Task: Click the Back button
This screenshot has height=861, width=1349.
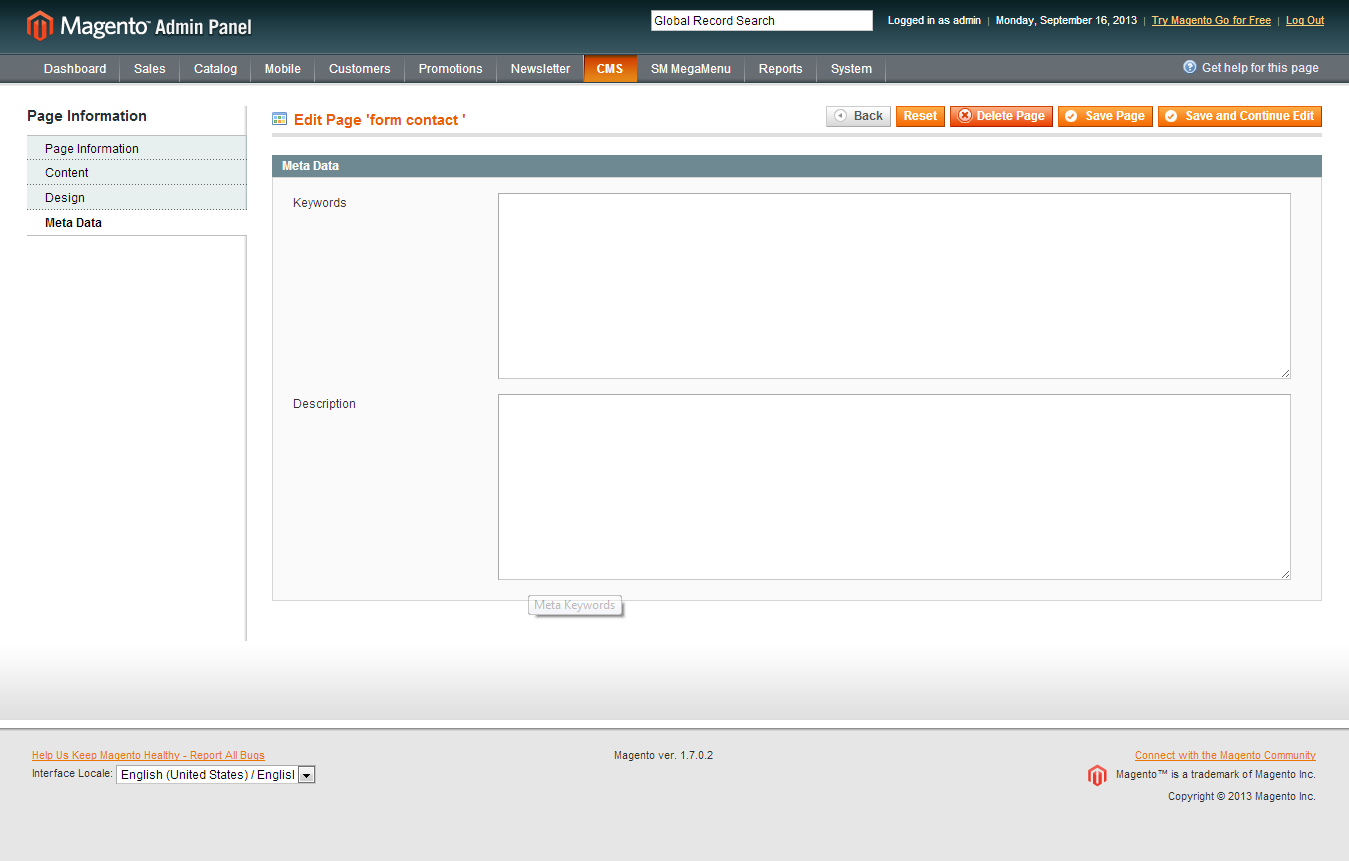Action: (x=858, y=116)
